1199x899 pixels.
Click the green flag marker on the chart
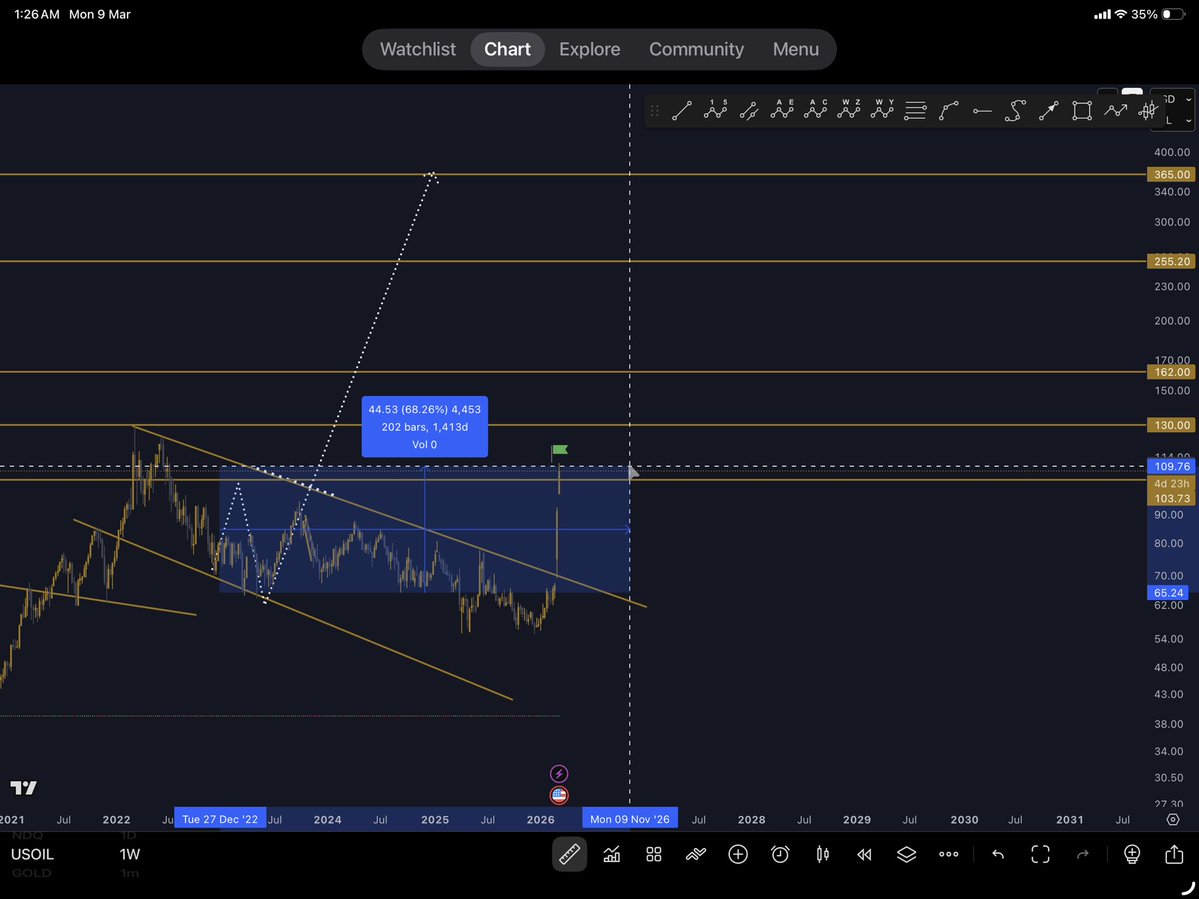[559, 449]
